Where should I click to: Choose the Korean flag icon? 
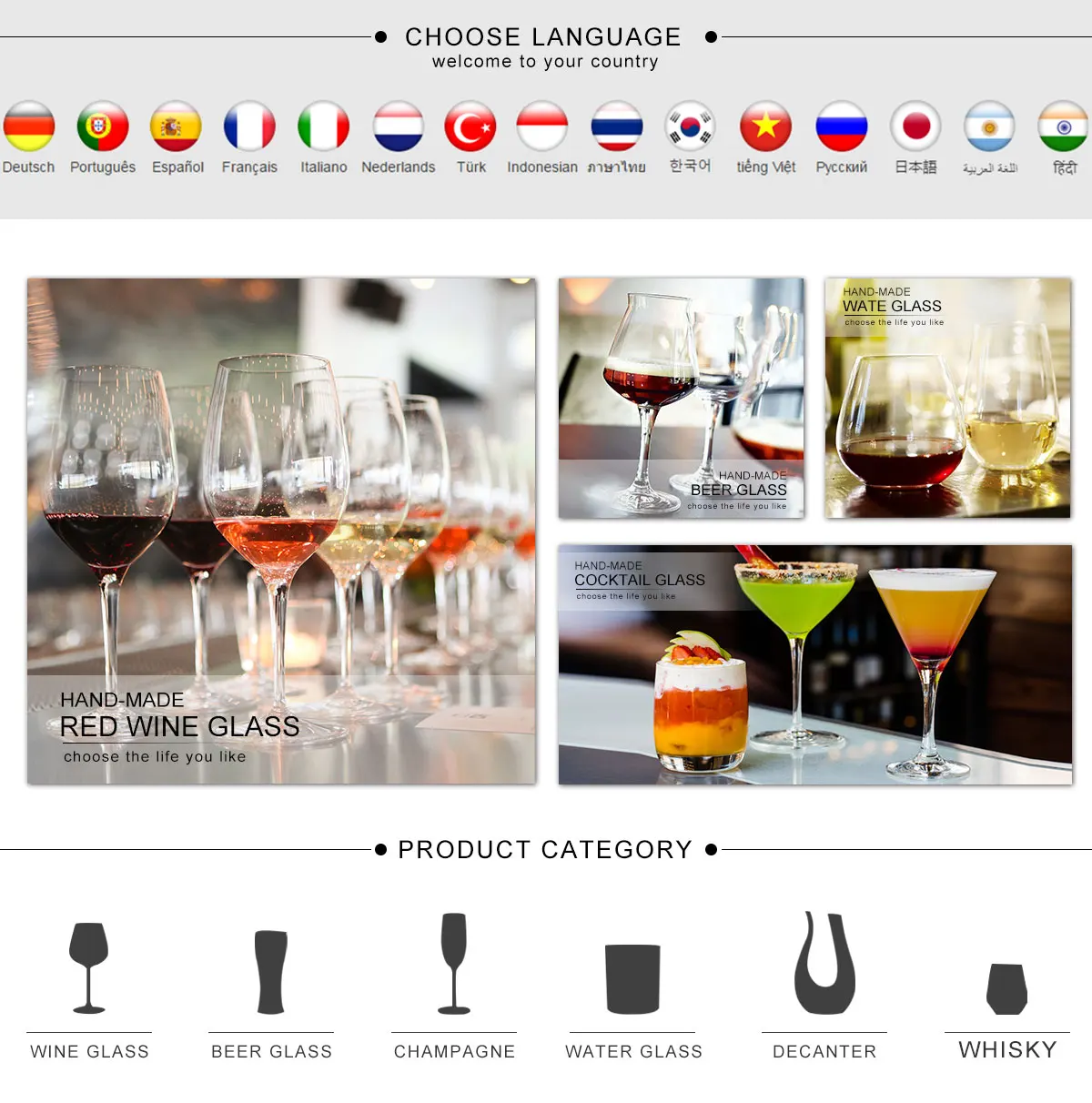click(691, 126)
